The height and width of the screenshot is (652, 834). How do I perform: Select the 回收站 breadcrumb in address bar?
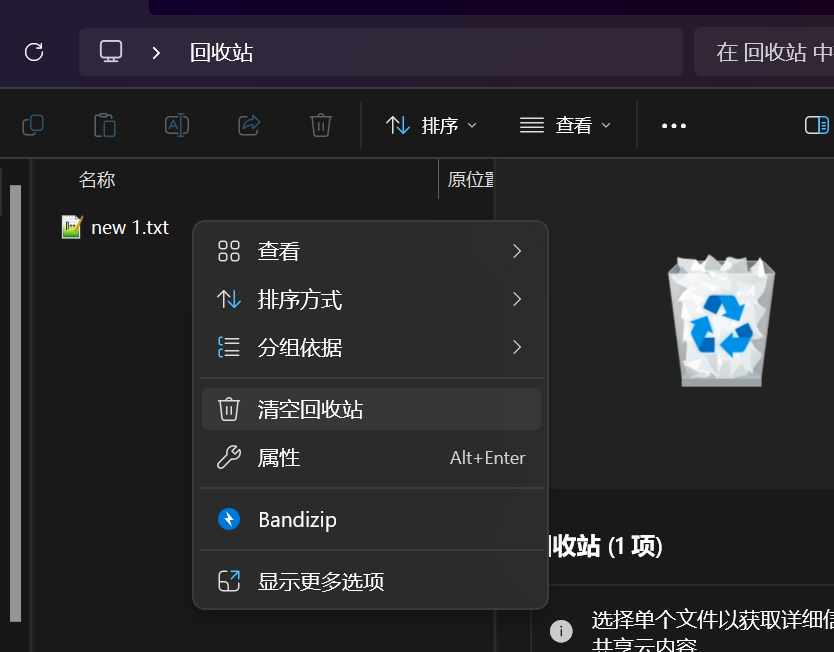pyautogui.click(x=221, y=53)
